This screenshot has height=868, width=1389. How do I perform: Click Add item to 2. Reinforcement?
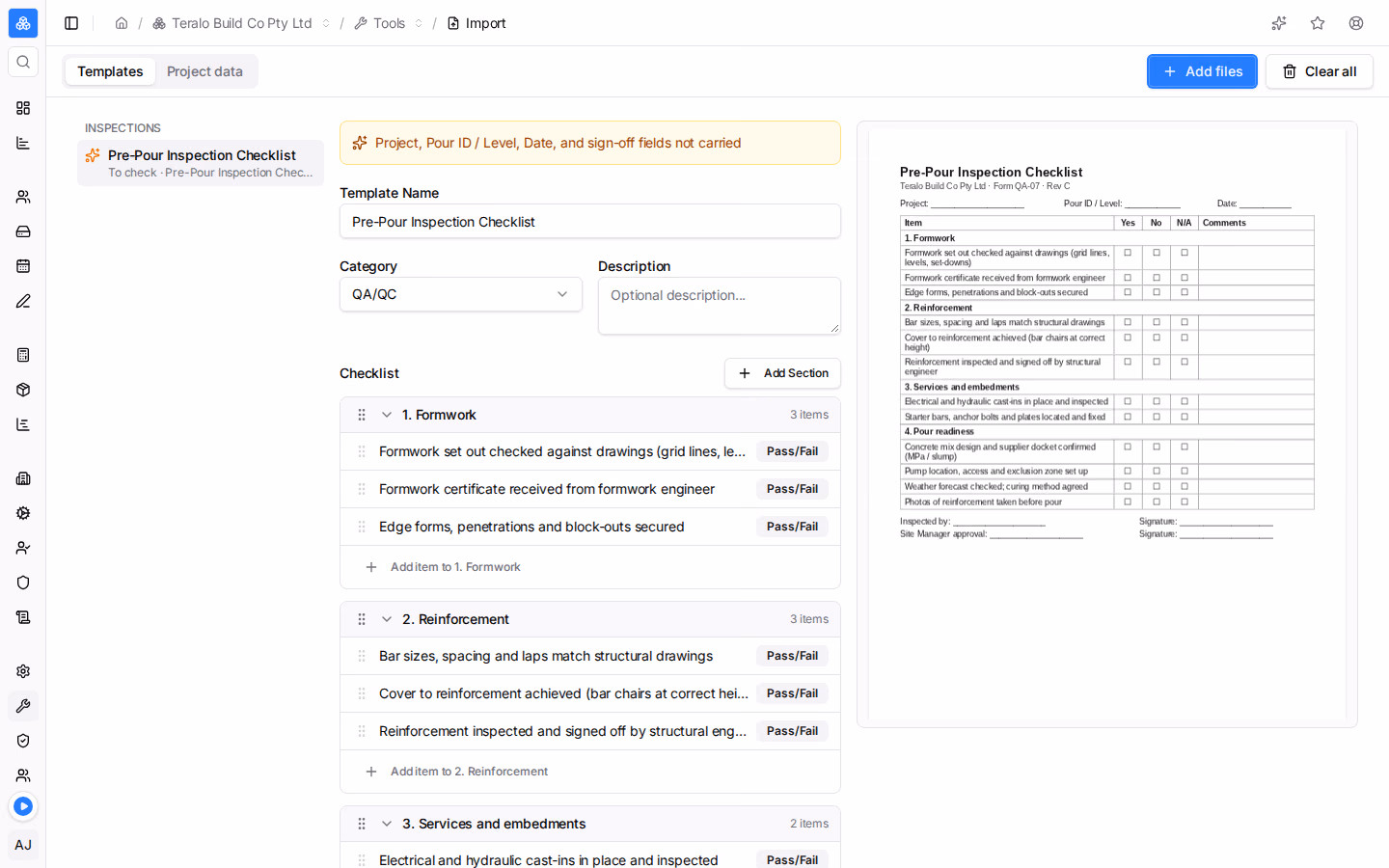tap(456, 772)
